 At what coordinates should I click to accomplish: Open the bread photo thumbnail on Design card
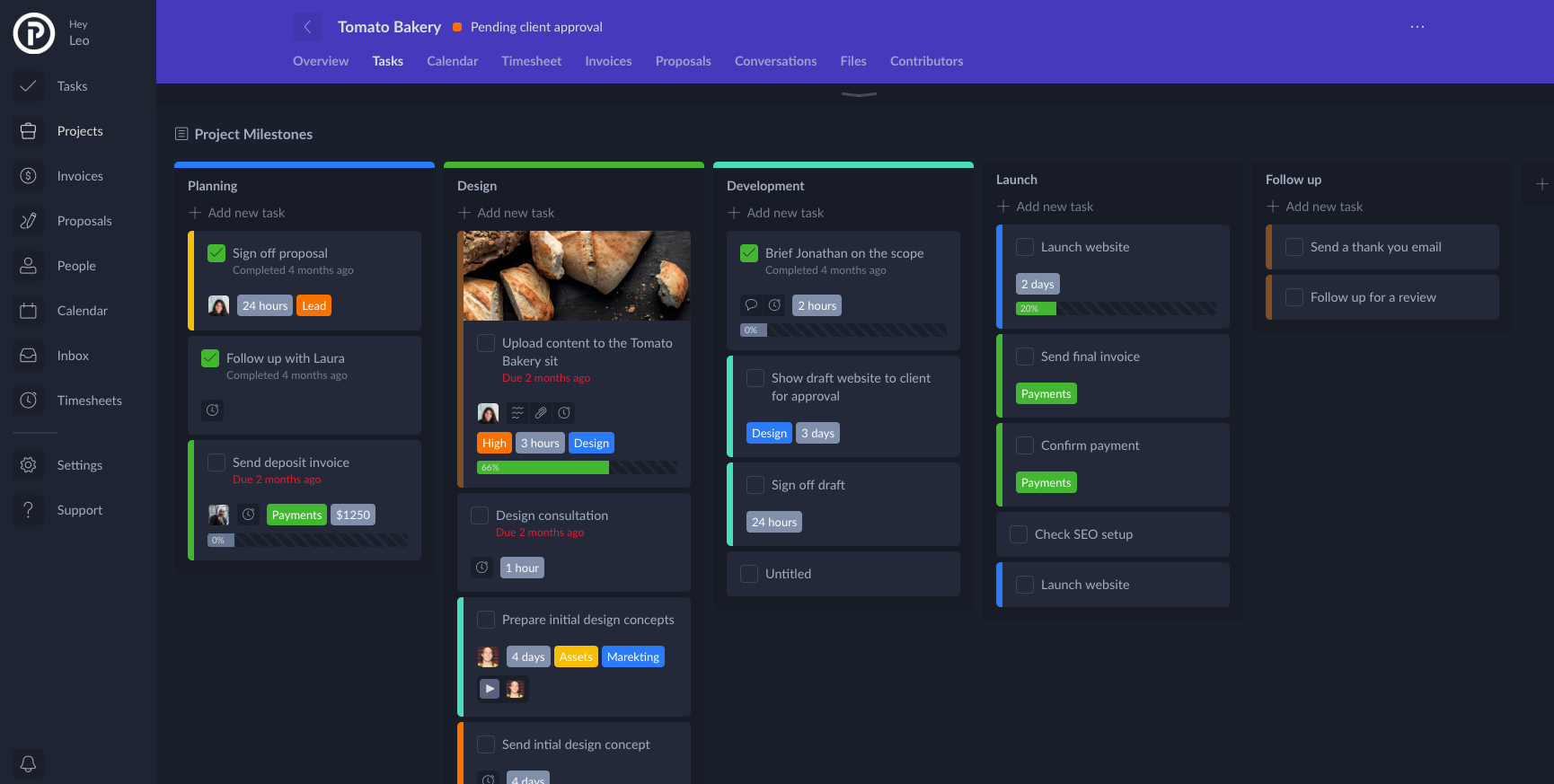577,276
